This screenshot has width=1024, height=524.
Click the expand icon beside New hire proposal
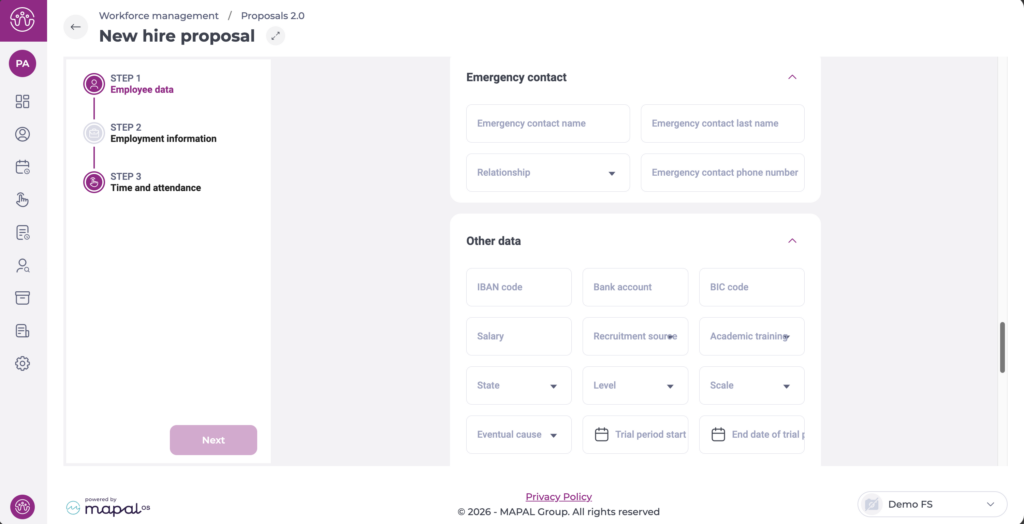[x=276, y=36]
